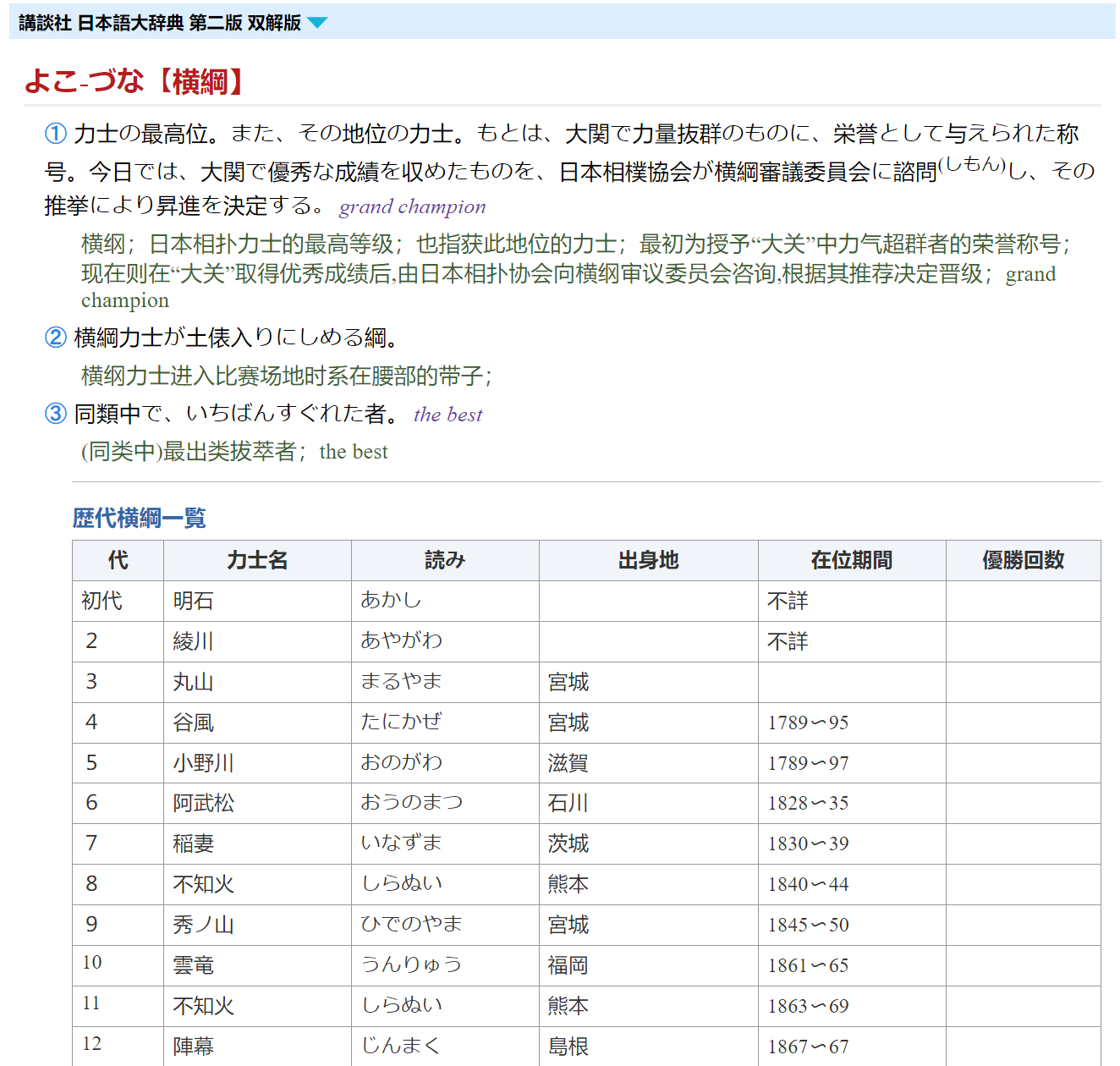The image size is (1120, 1066).
Task: Click the 在位期間 column header
Action: [x=852, y=560]
